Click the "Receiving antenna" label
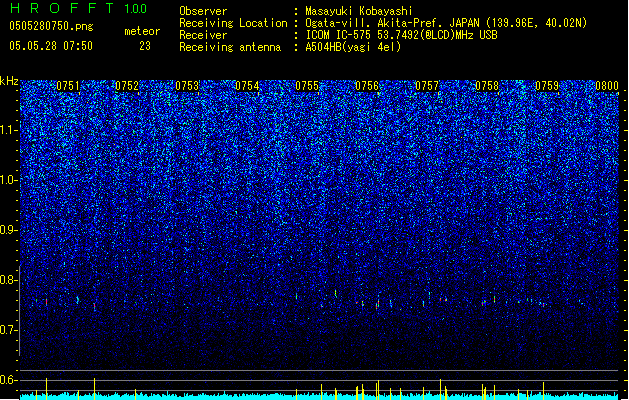The image size is (629, 400). (x=230, y=47)
